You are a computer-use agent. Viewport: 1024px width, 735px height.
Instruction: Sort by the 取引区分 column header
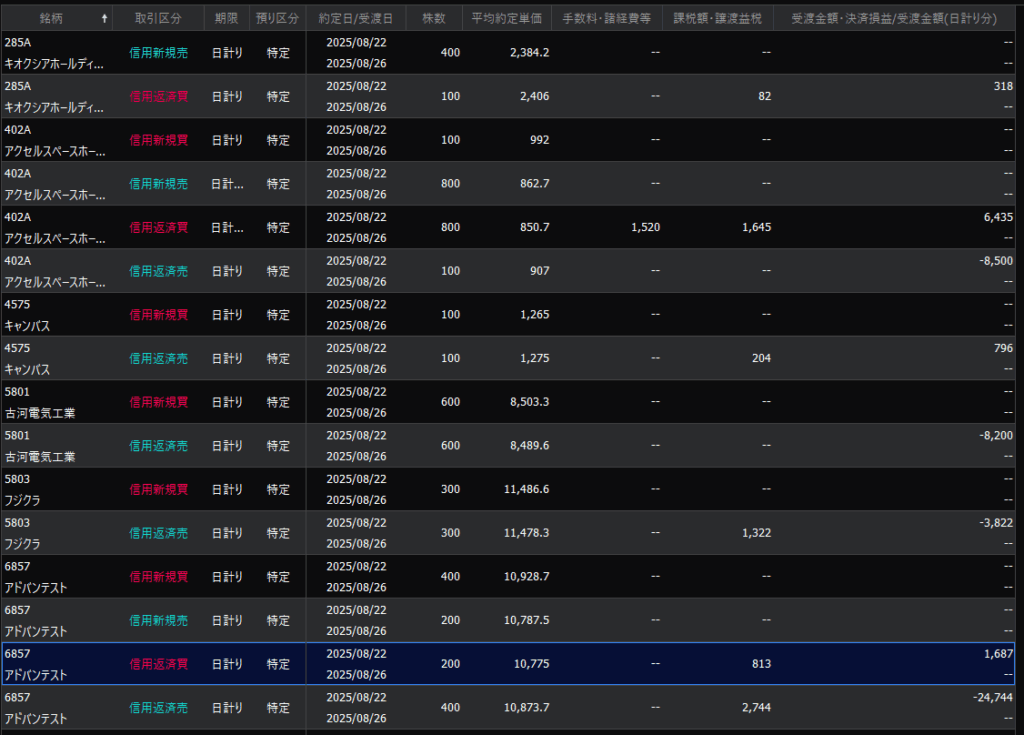(x=158, y=18)
